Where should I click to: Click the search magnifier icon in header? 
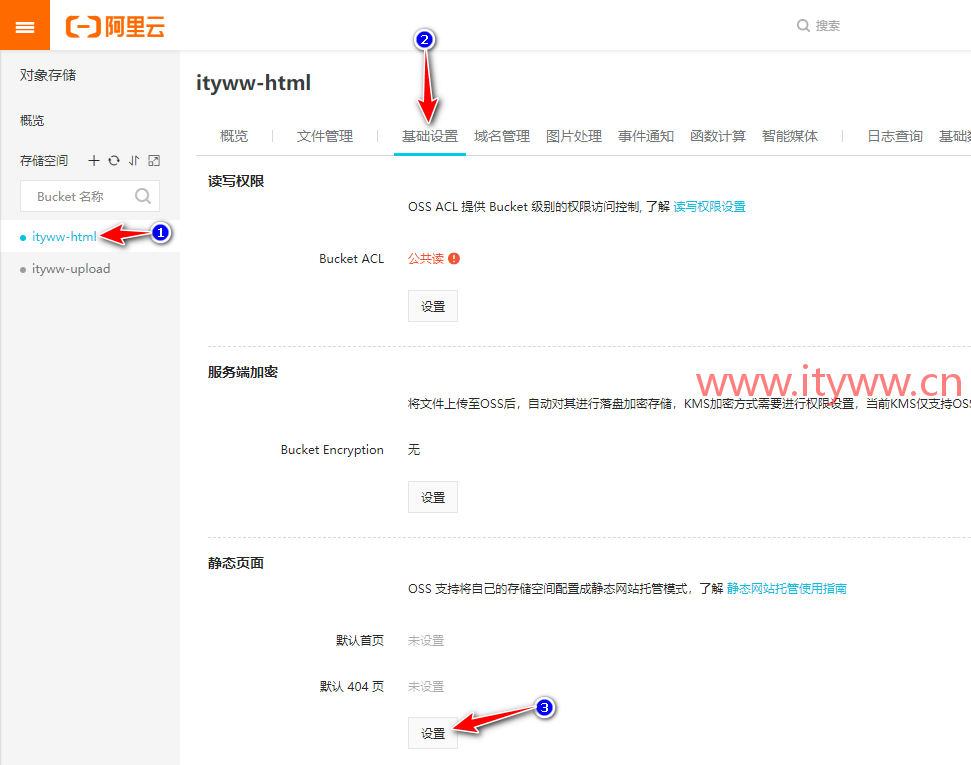[x=803, y=25]
